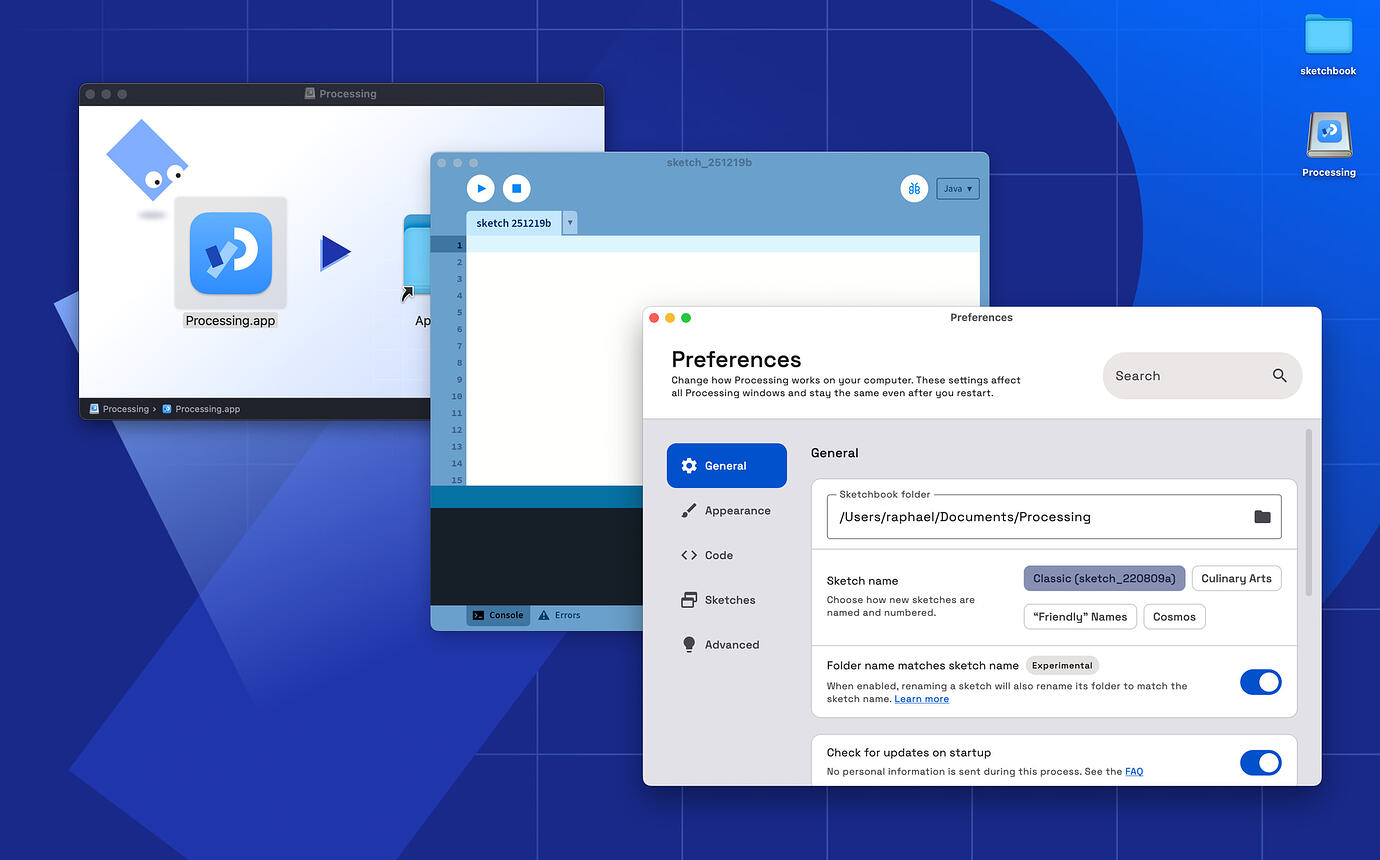Select the Classic (sketch_220809a) naming option
This screenshot has width=1380, height=860.
click(x=1104, y=578)
